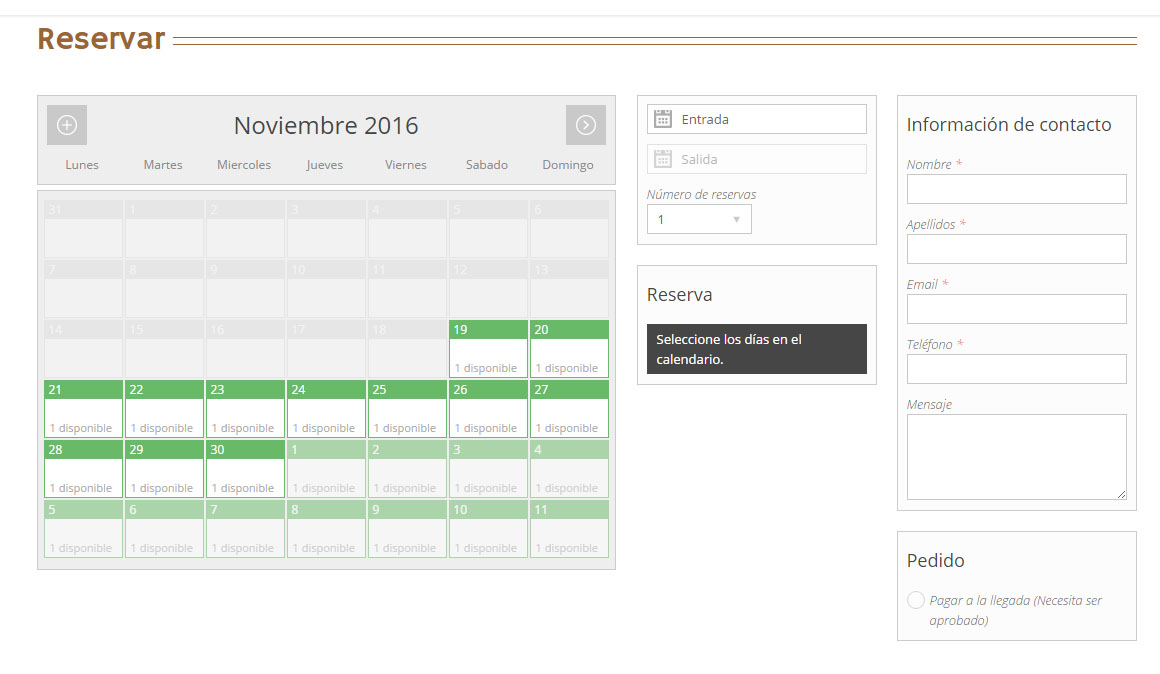Select November 28 in the calendar
This screenshot has height=674, width=1160.
84,469
